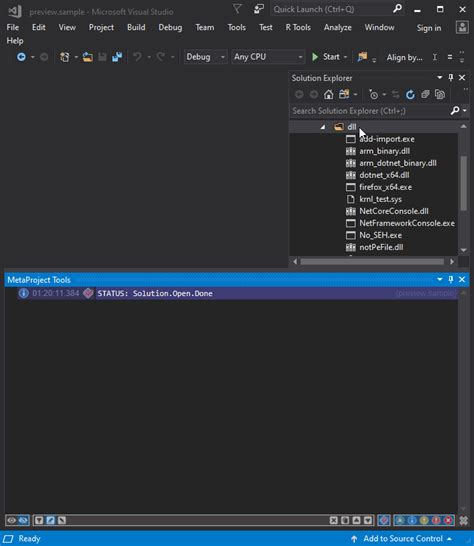Click the Align by... toolbar button

404,57
